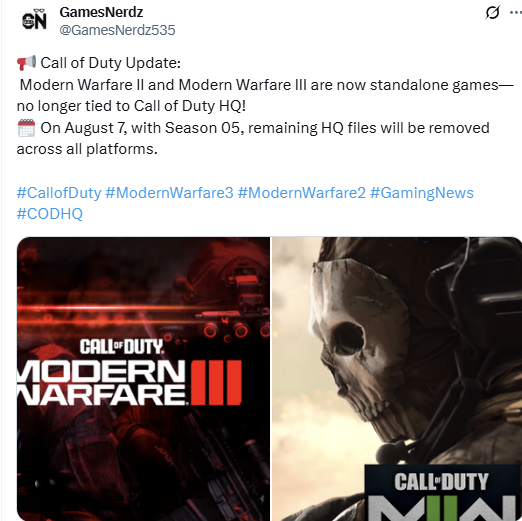The width and height of the screenshot is (522, 521).
Task: Click the standalone games announcement sentence
Action: tap(265, 95)
